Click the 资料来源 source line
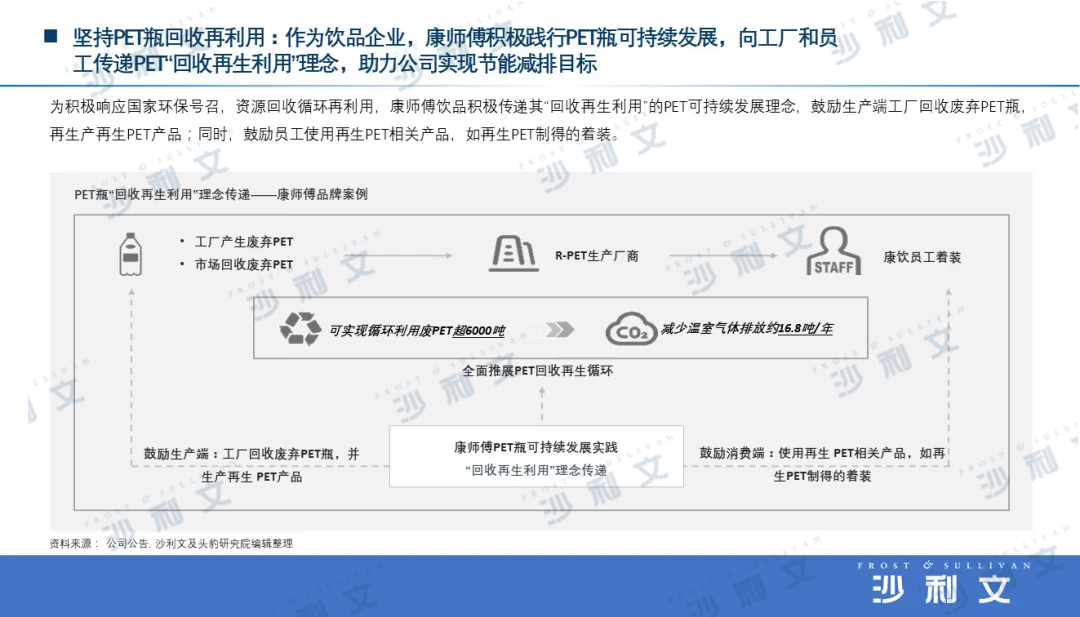Viewport: 1080px width, 617px height. (x=171, y=543)
